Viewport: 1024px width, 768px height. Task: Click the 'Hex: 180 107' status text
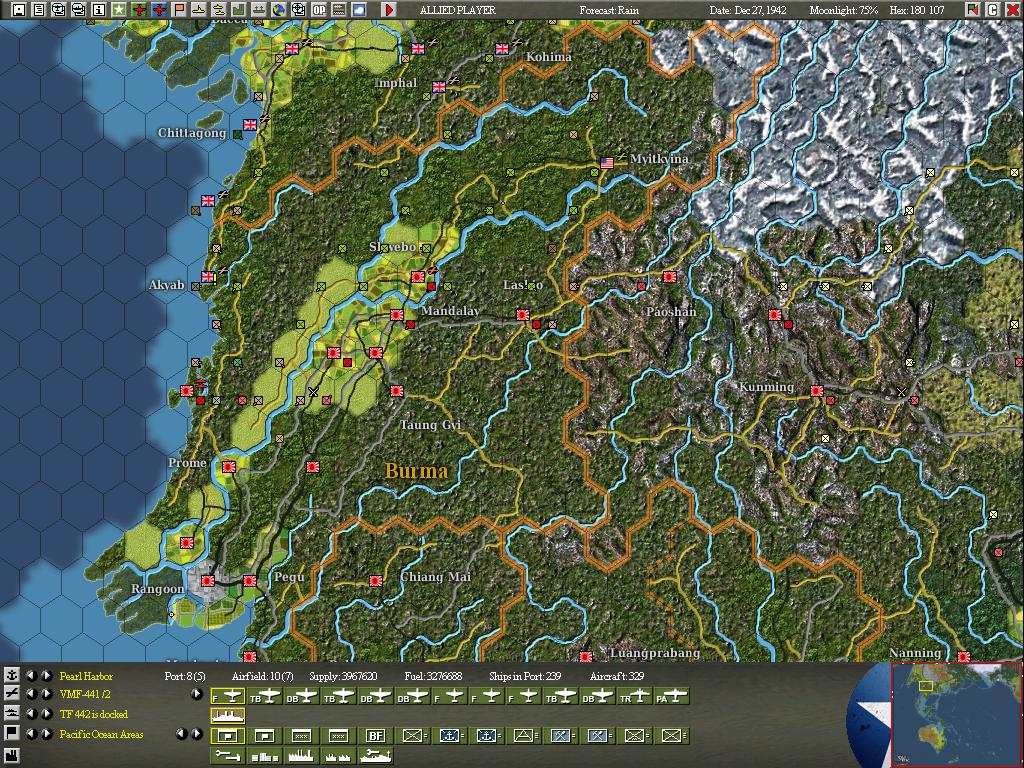point(917,10)
